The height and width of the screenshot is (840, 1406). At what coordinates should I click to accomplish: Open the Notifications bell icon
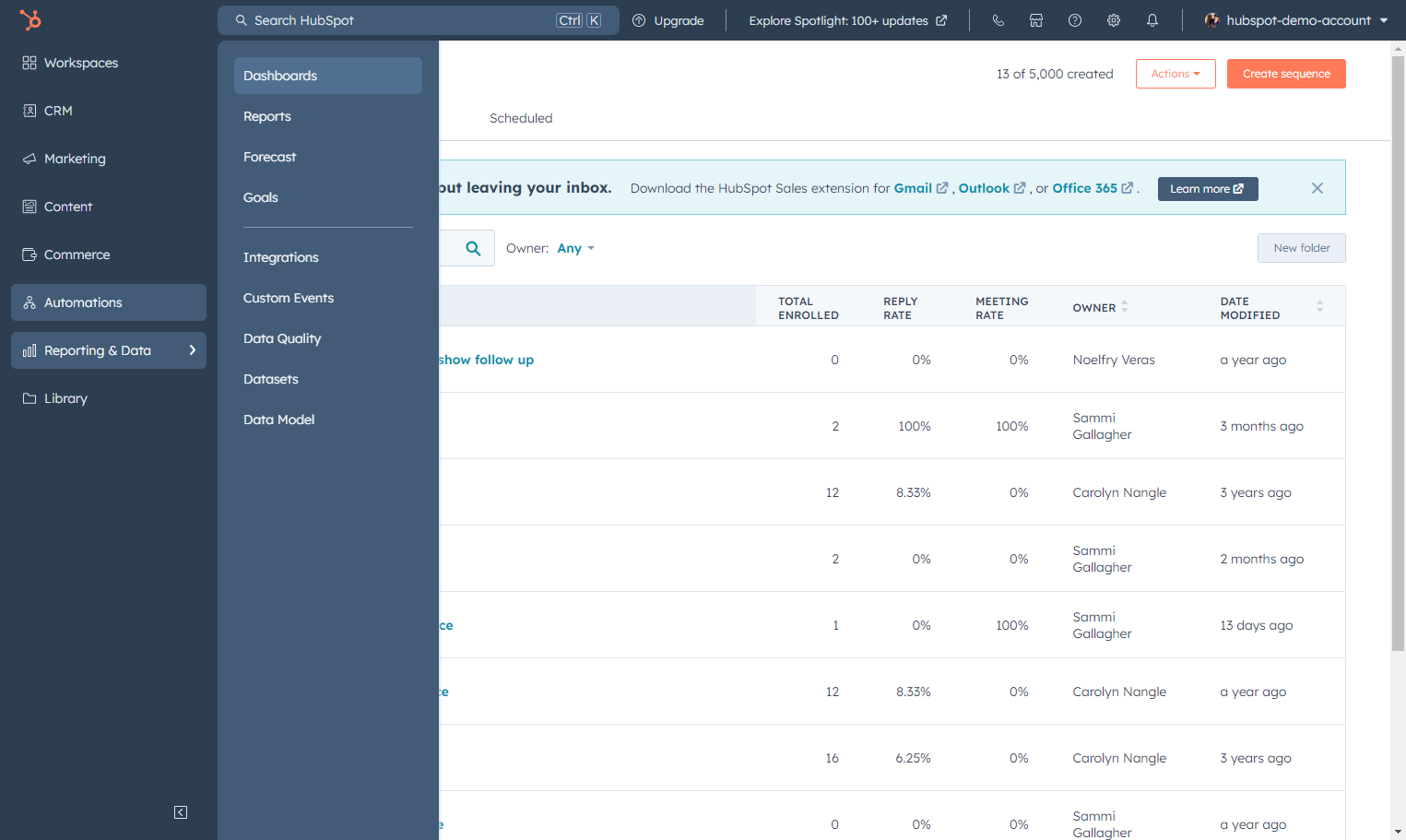click(x=1152, y=20)
